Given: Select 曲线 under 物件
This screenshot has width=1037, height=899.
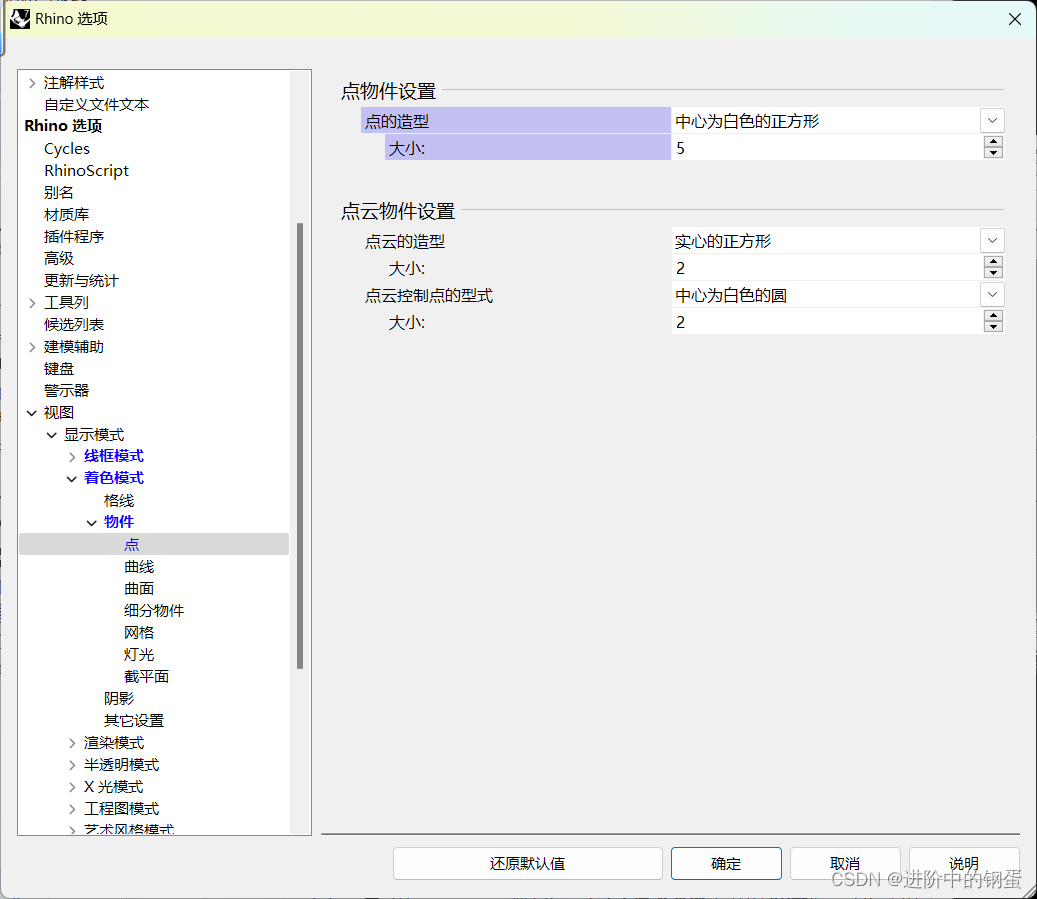Looking at the screenshot, I should (x=139, y=567).
